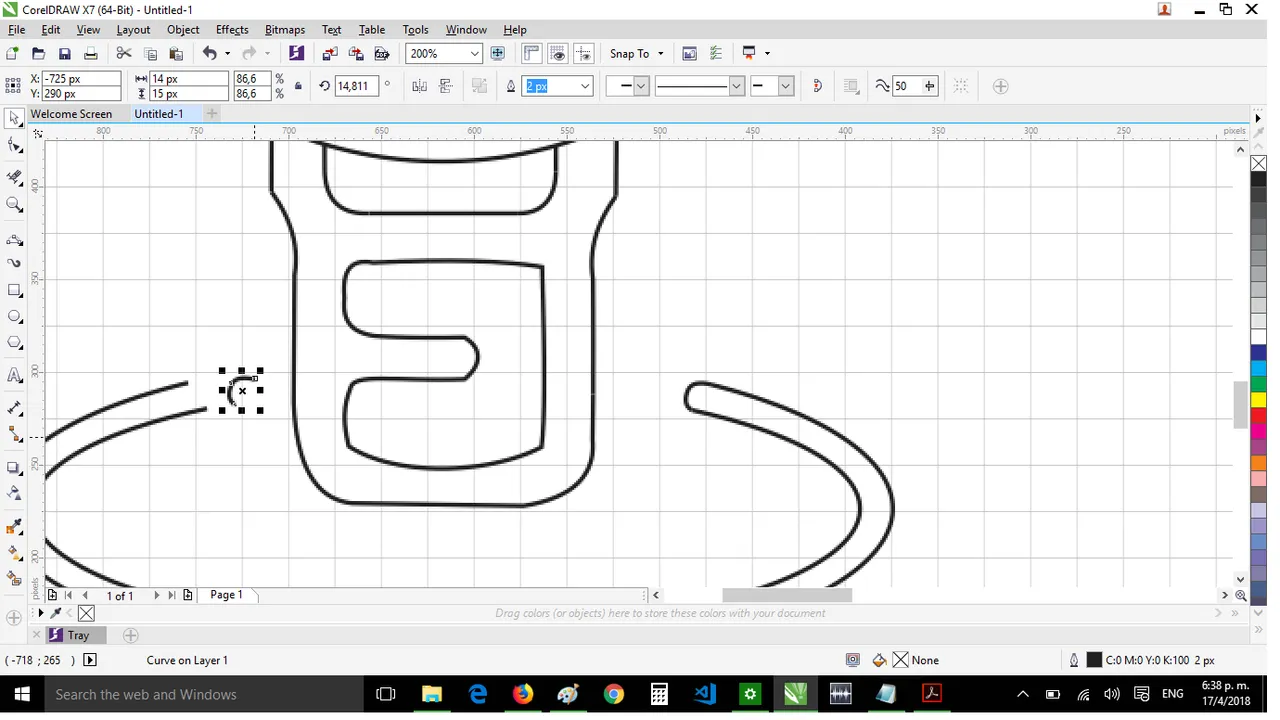Click the Cut scissors icon
1280x720 pixels.
124,54
